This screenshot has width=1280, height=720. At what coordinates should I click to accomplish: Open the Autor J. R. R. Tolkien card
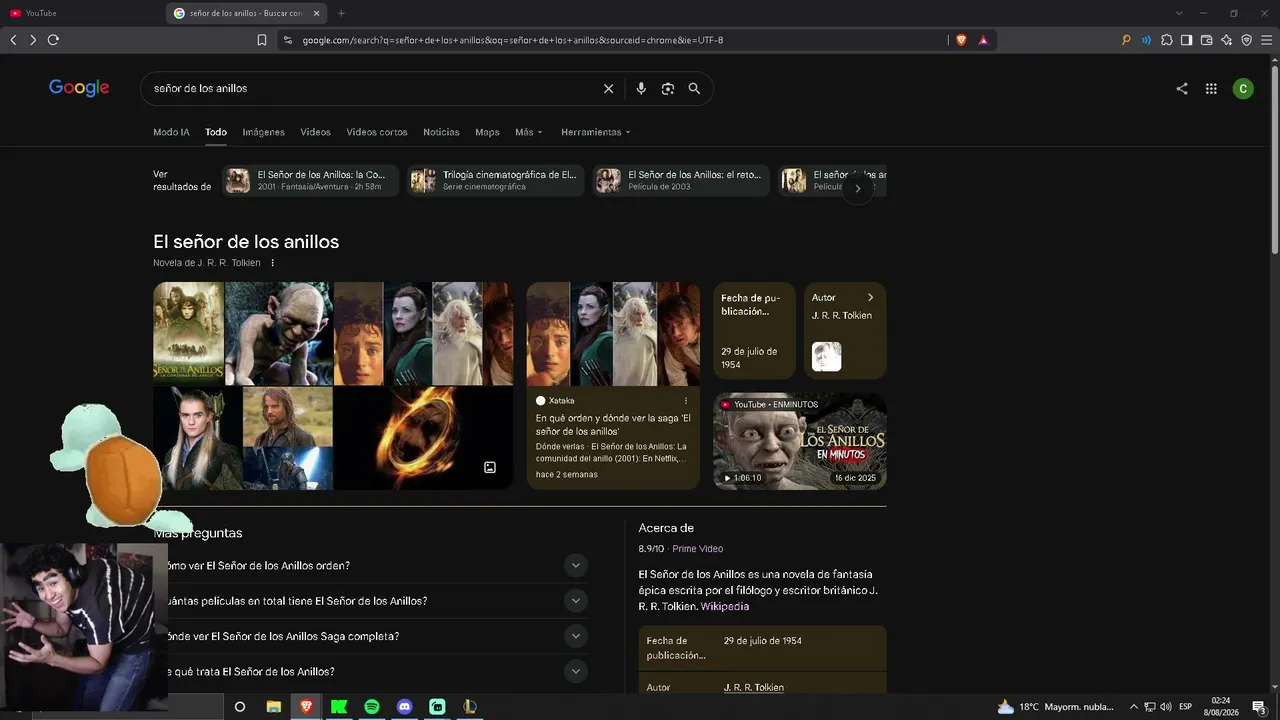[x=845, y=331]
